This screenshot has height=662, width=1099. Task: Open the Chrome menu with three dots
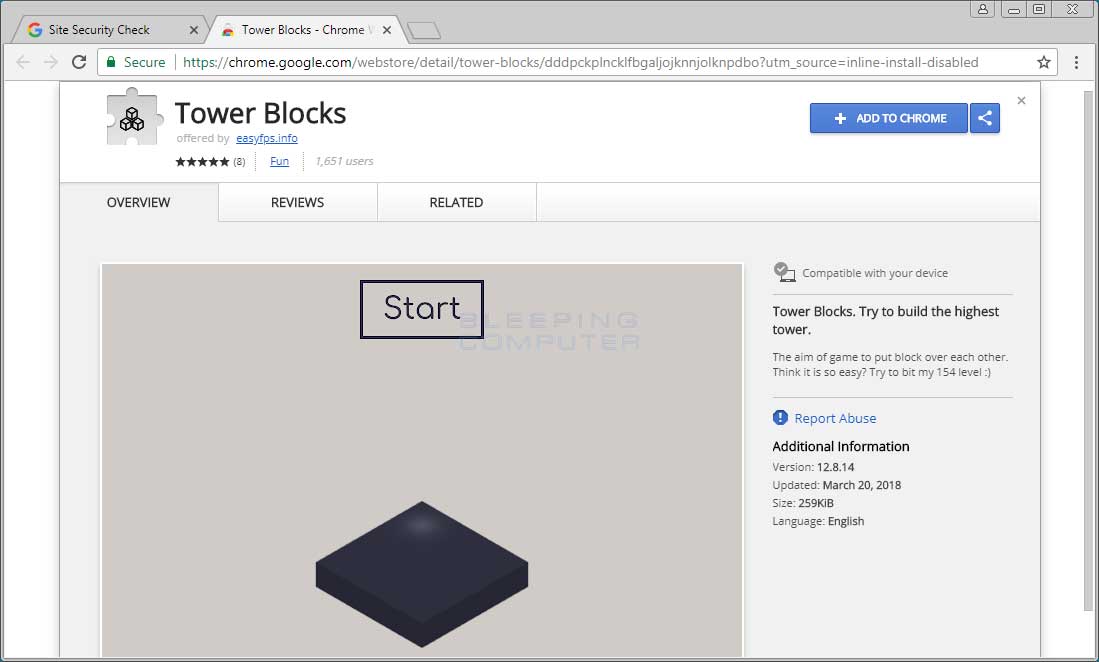click(x=1076, y=62)
